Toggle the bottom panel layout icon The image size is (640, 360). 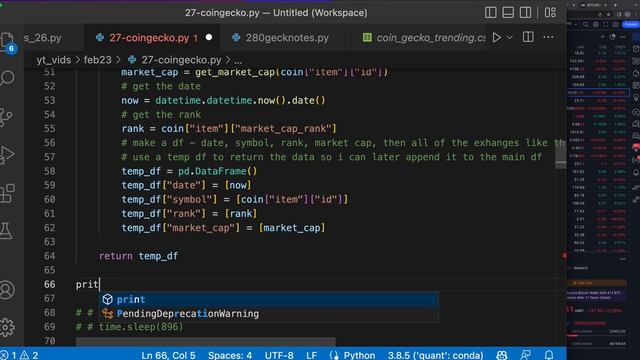tap(508, 13)
